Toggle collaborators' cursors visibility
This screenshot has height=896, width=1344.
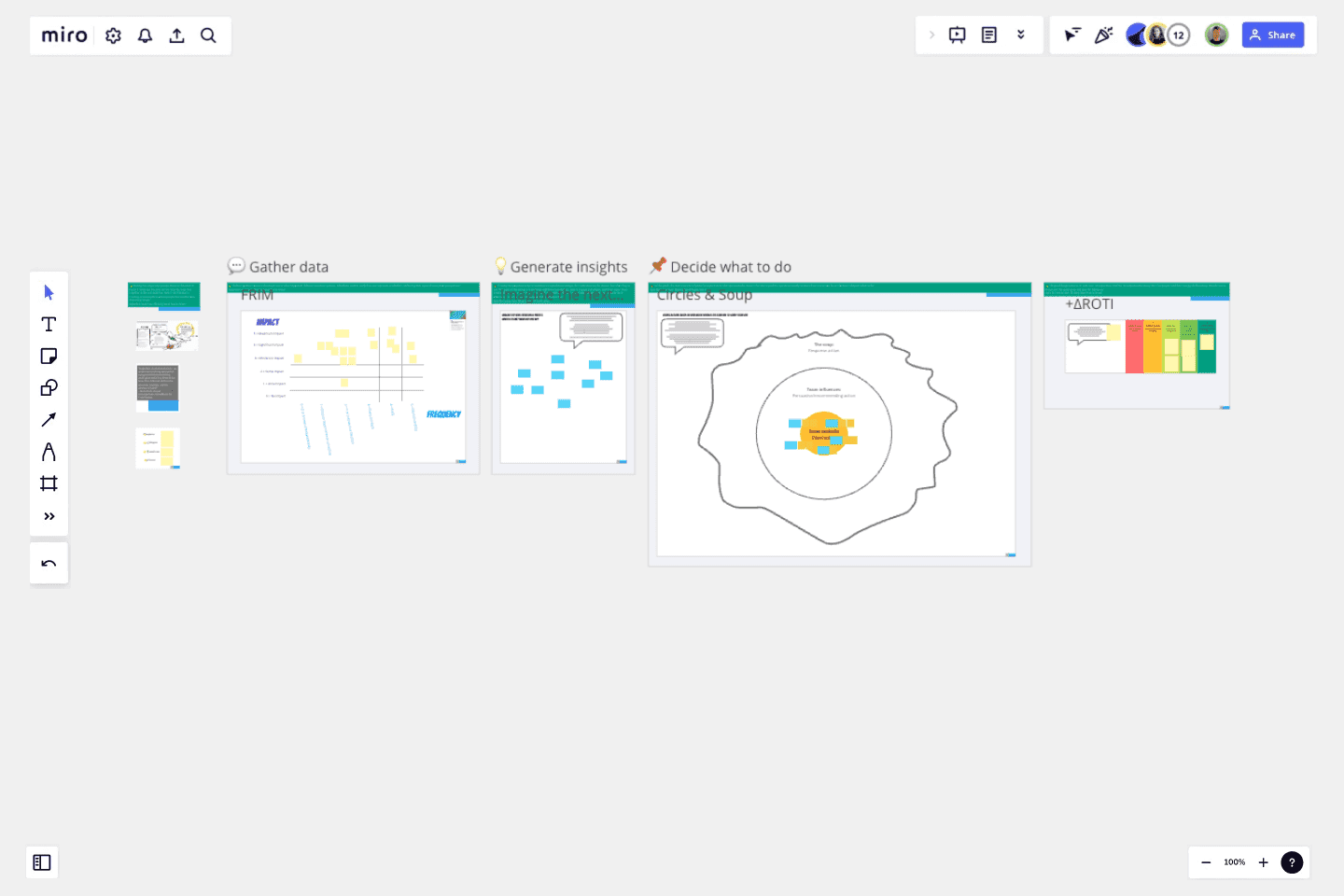[1072, 35]
